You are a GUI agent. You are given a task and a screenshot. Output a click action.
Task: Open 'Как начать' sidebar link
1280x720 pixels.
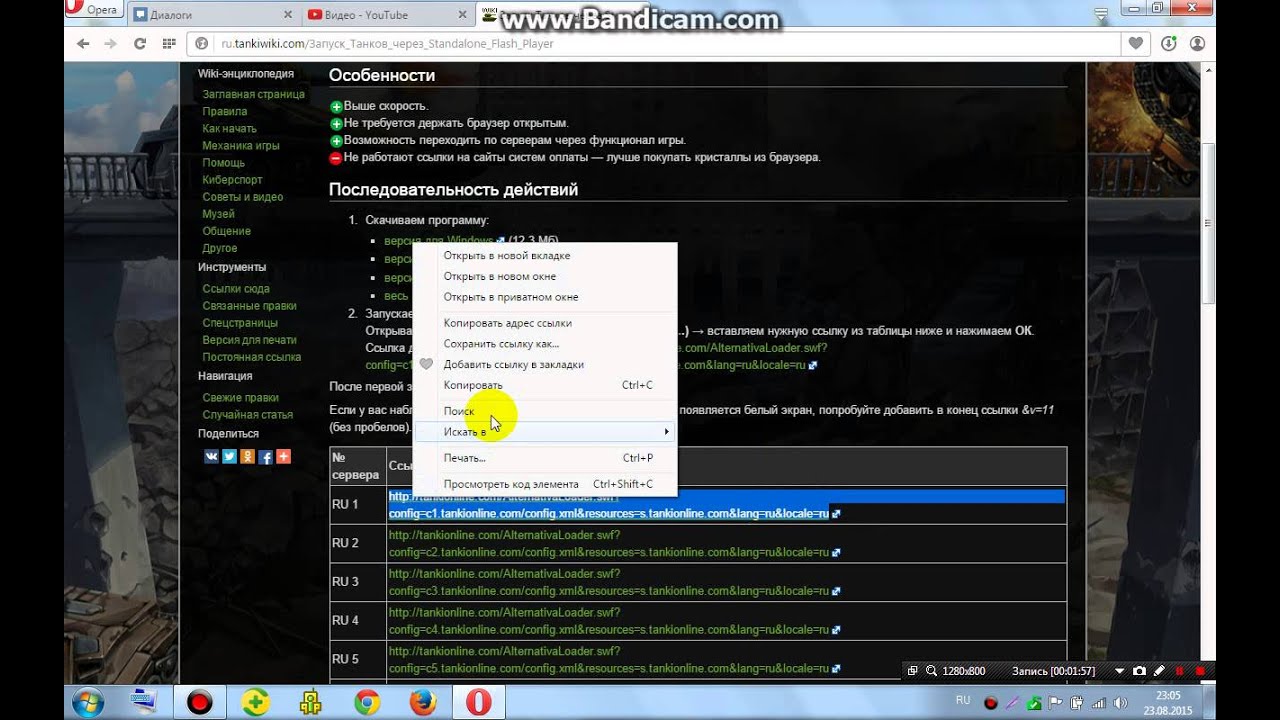229,128
